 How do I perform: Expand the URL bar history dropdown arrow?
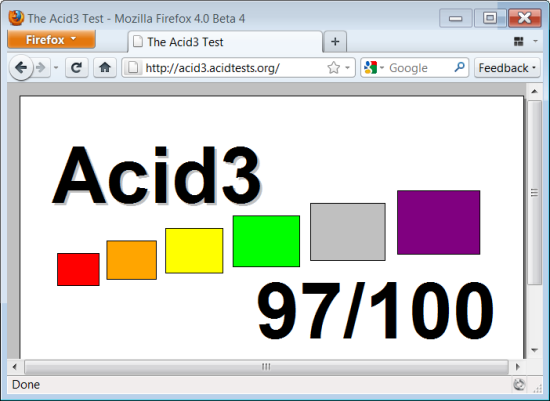coord(348,67)
